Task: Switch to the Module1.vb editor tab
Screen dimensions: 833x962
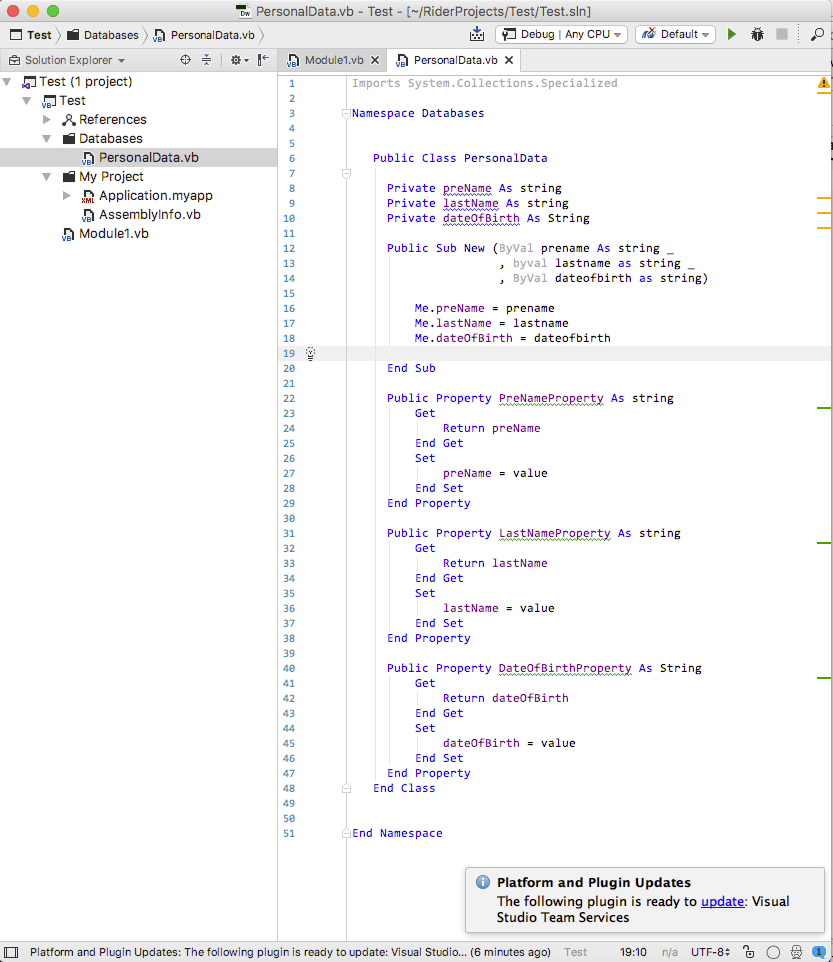Action: (334, 60)
